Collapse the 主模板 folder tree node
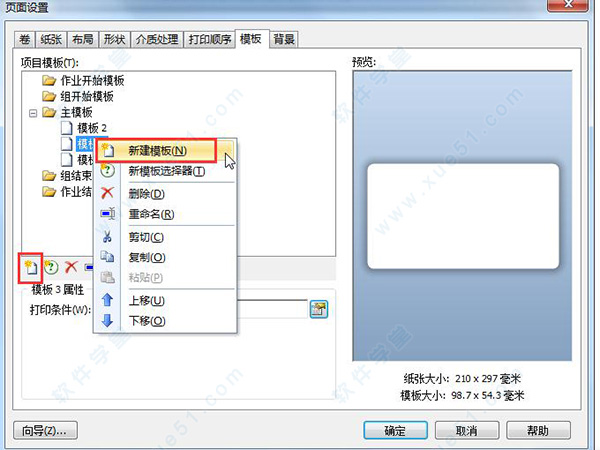 tap(33, 113)
